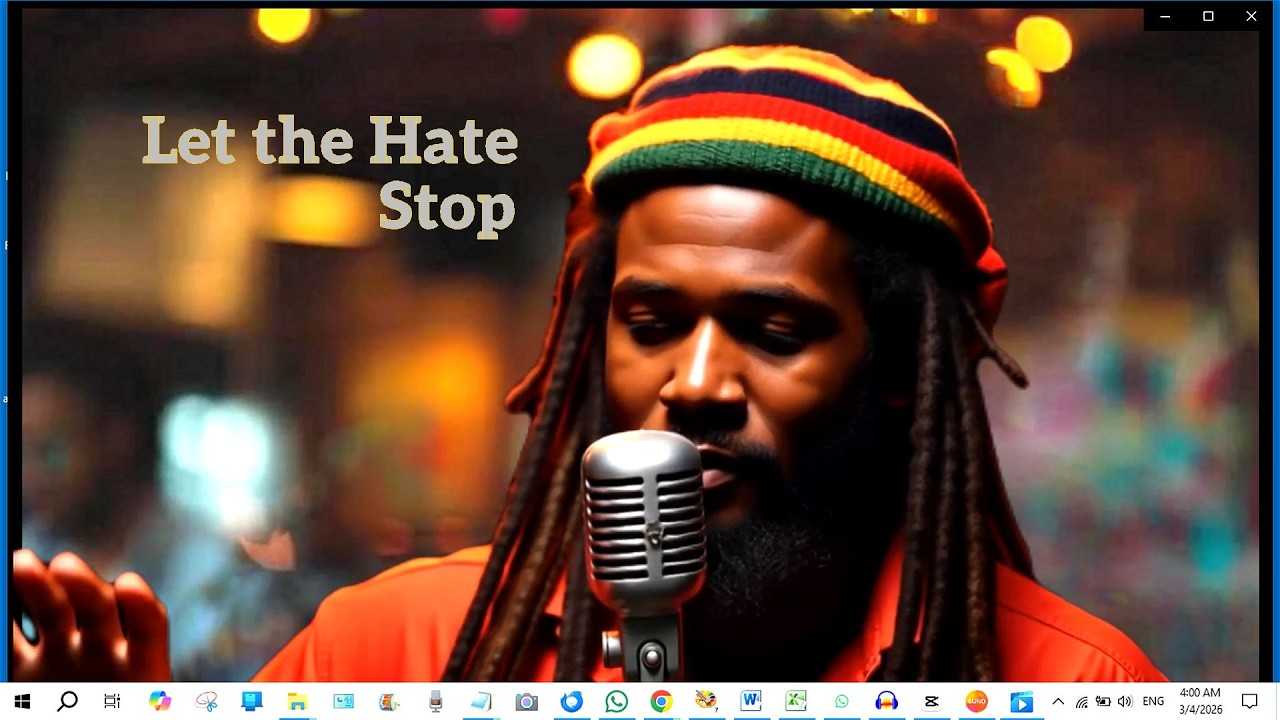Launch Copilot from the taskbar
This screenshot has width=1280, height=720.
tap(160, 701)
